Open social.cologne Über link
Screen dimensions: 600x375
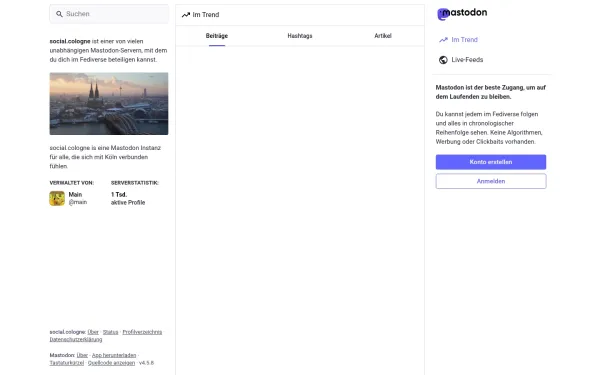tap(93, 332)
